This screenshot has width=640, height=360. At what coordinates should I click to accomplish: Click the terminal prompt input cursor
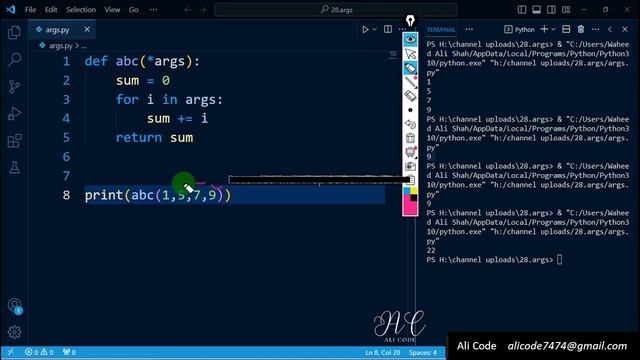pos(560,260)
